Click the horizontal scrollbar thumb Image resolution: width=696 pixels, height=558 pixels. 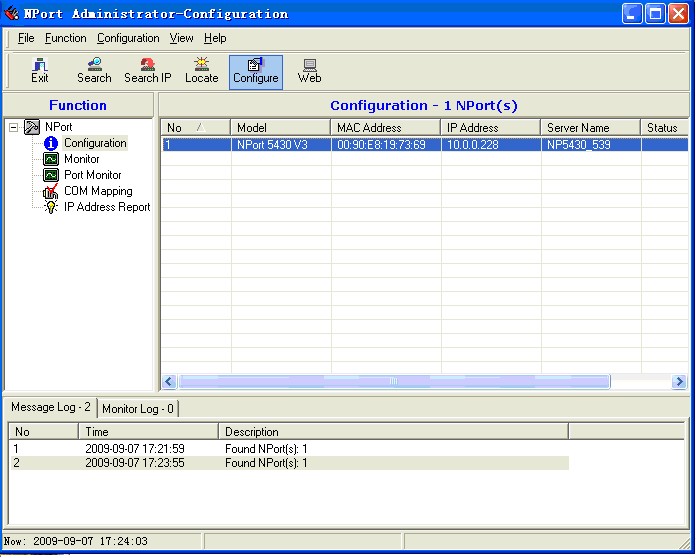tap(394, 381)
